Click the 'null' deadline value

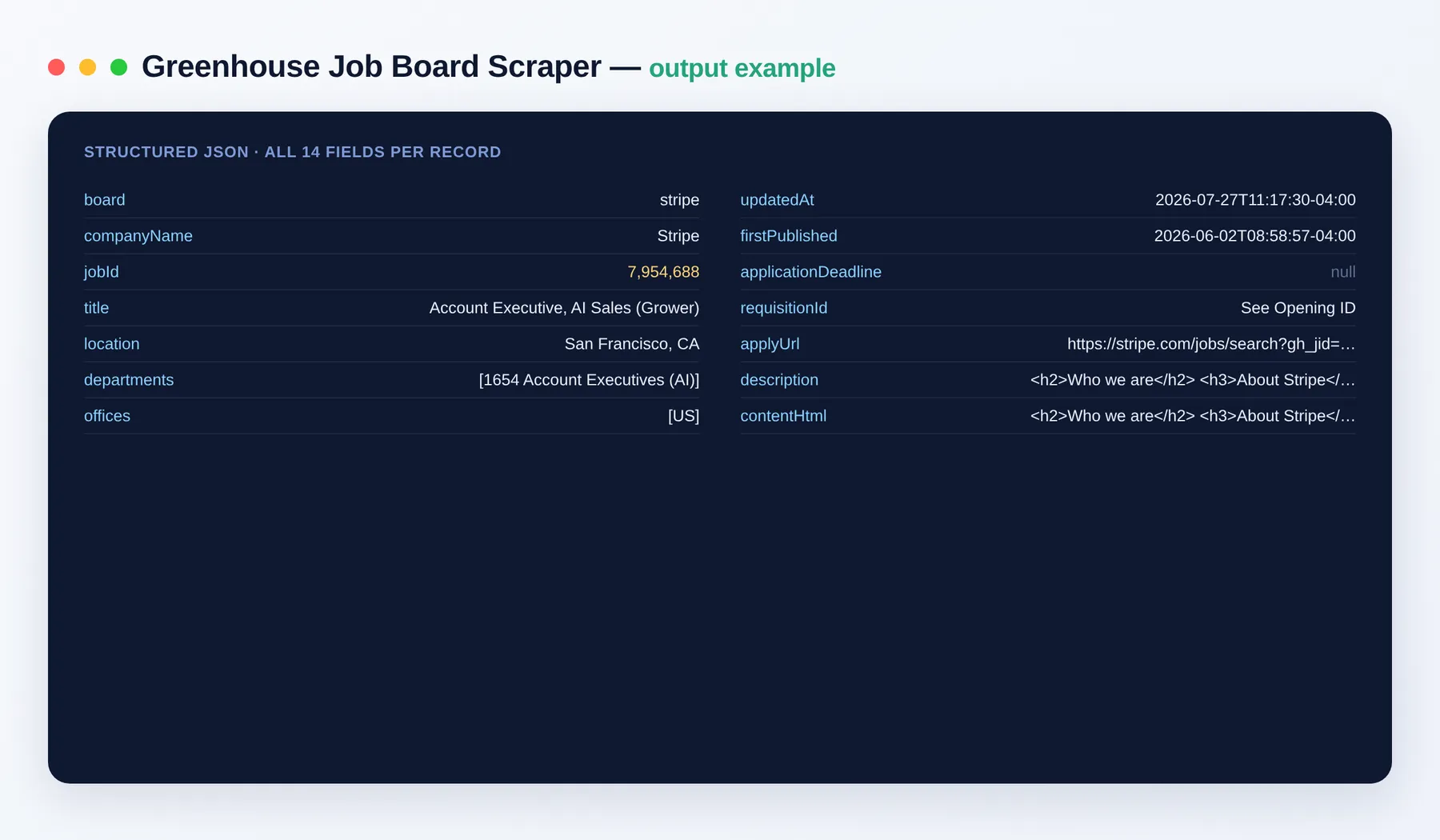point(1342,272)
